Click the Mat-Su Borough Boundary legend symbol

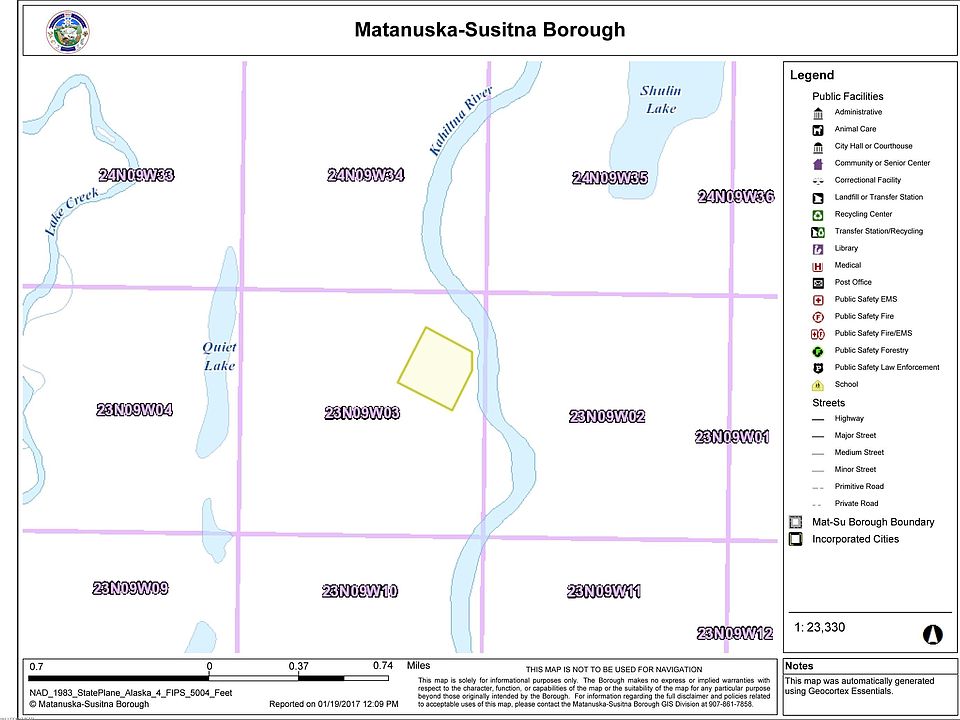coord(796,522)
